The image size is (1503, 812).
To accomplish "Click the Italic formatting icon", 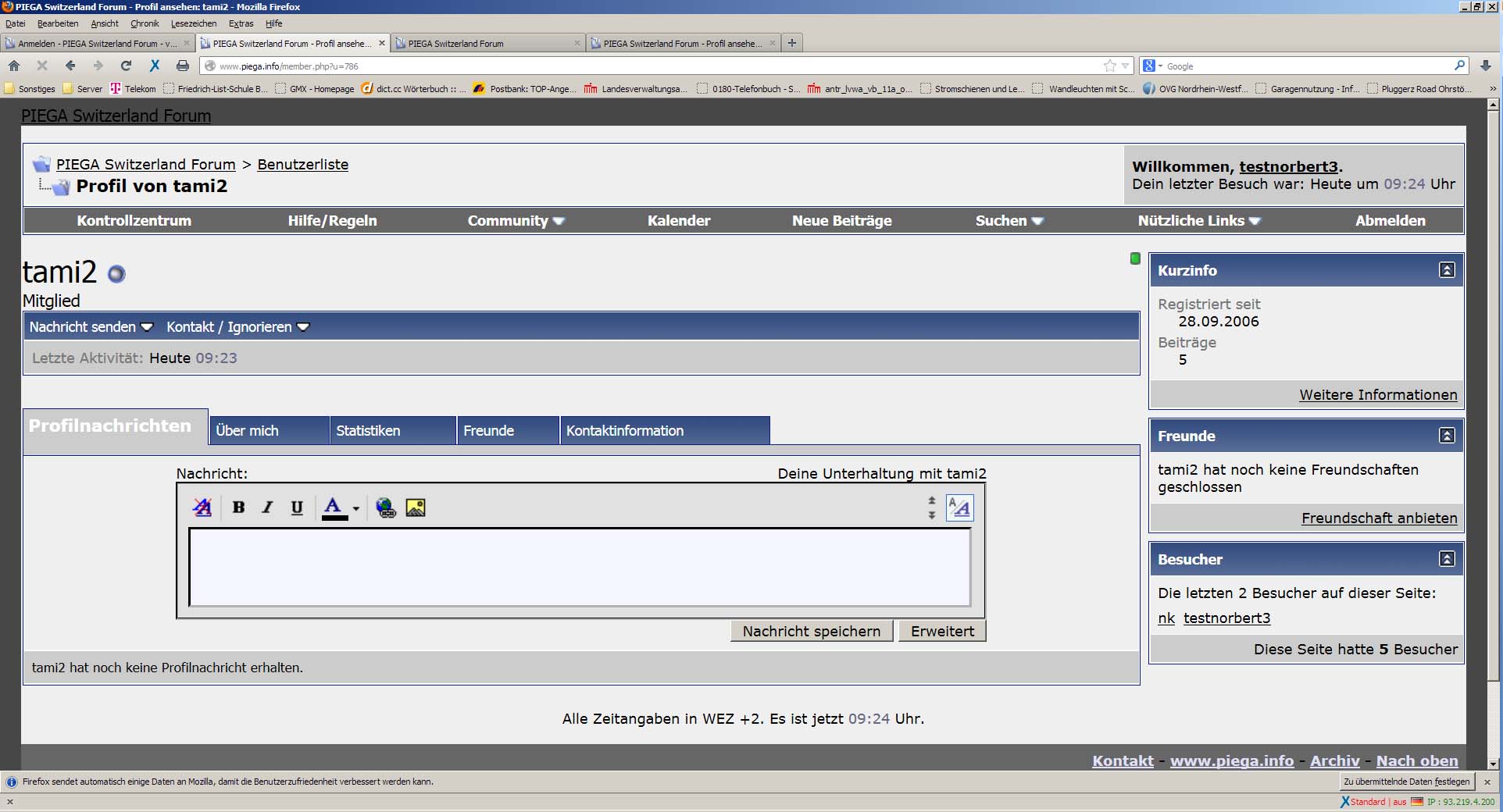I will (x=267, y=507).
